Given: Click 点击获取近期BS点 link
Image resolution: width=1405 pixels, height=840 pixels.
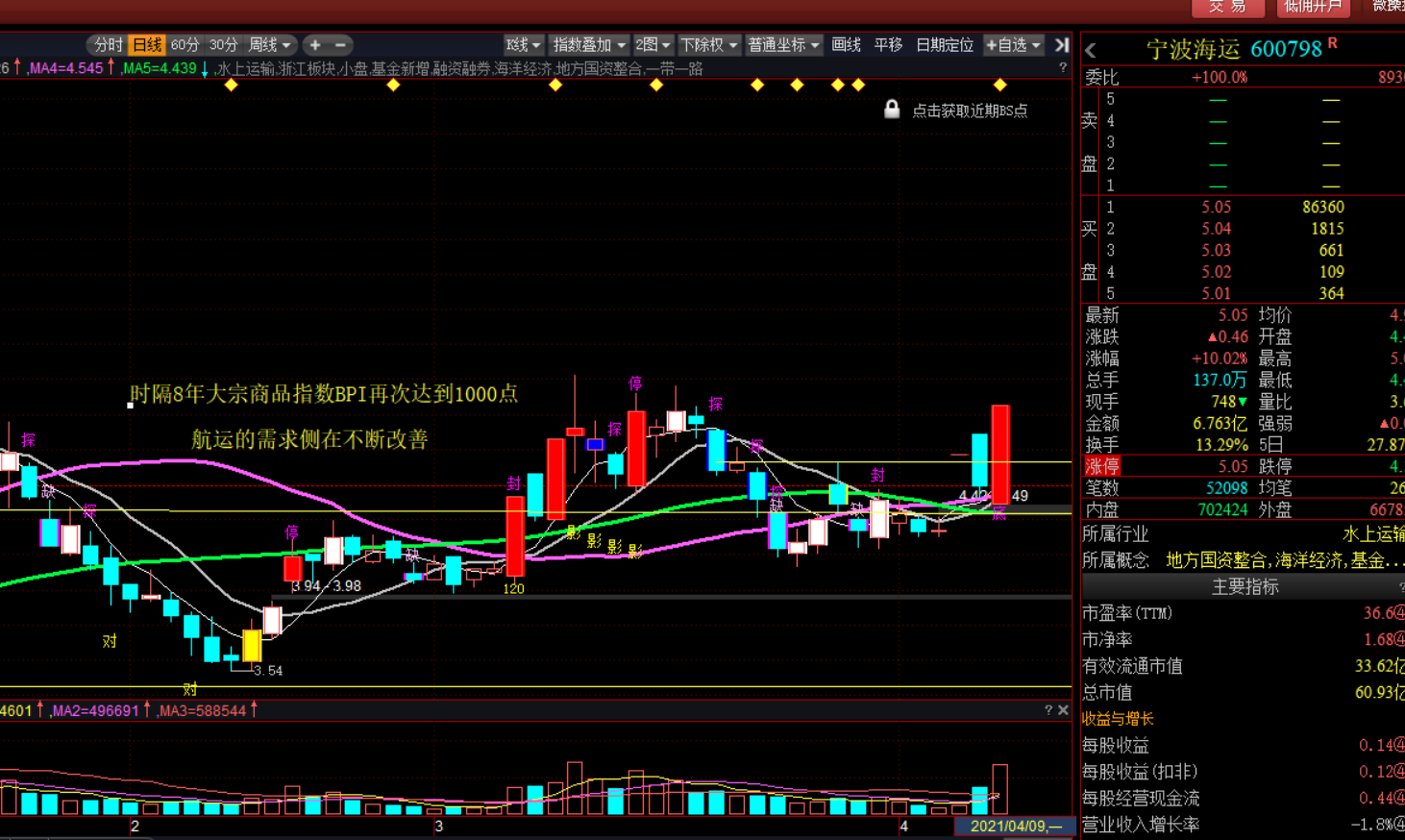Looking at the screenshot, I should (970, 111).
